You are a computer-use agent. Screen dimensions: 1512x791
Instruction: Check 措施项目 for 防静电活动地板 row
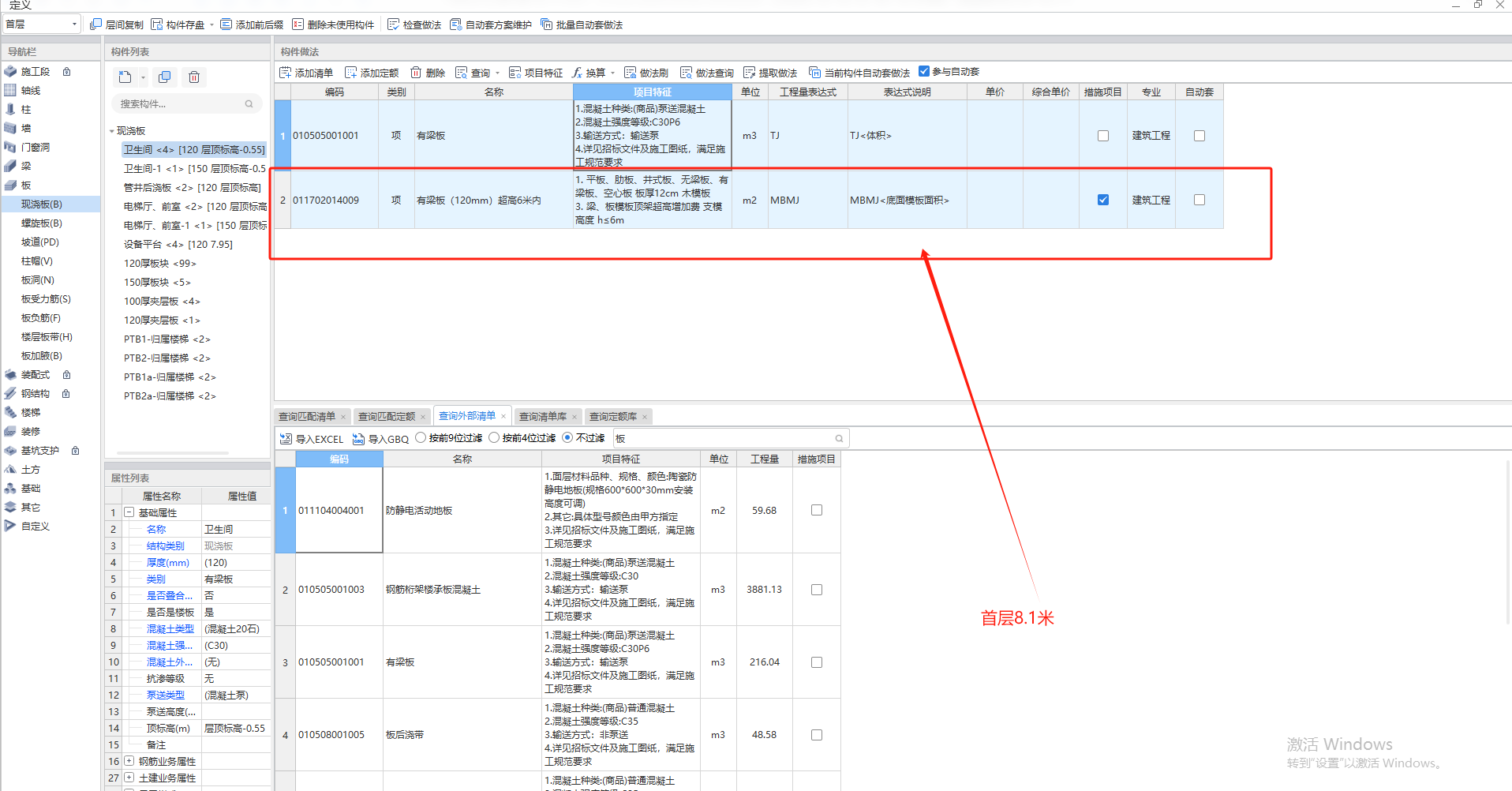point(817,510)
